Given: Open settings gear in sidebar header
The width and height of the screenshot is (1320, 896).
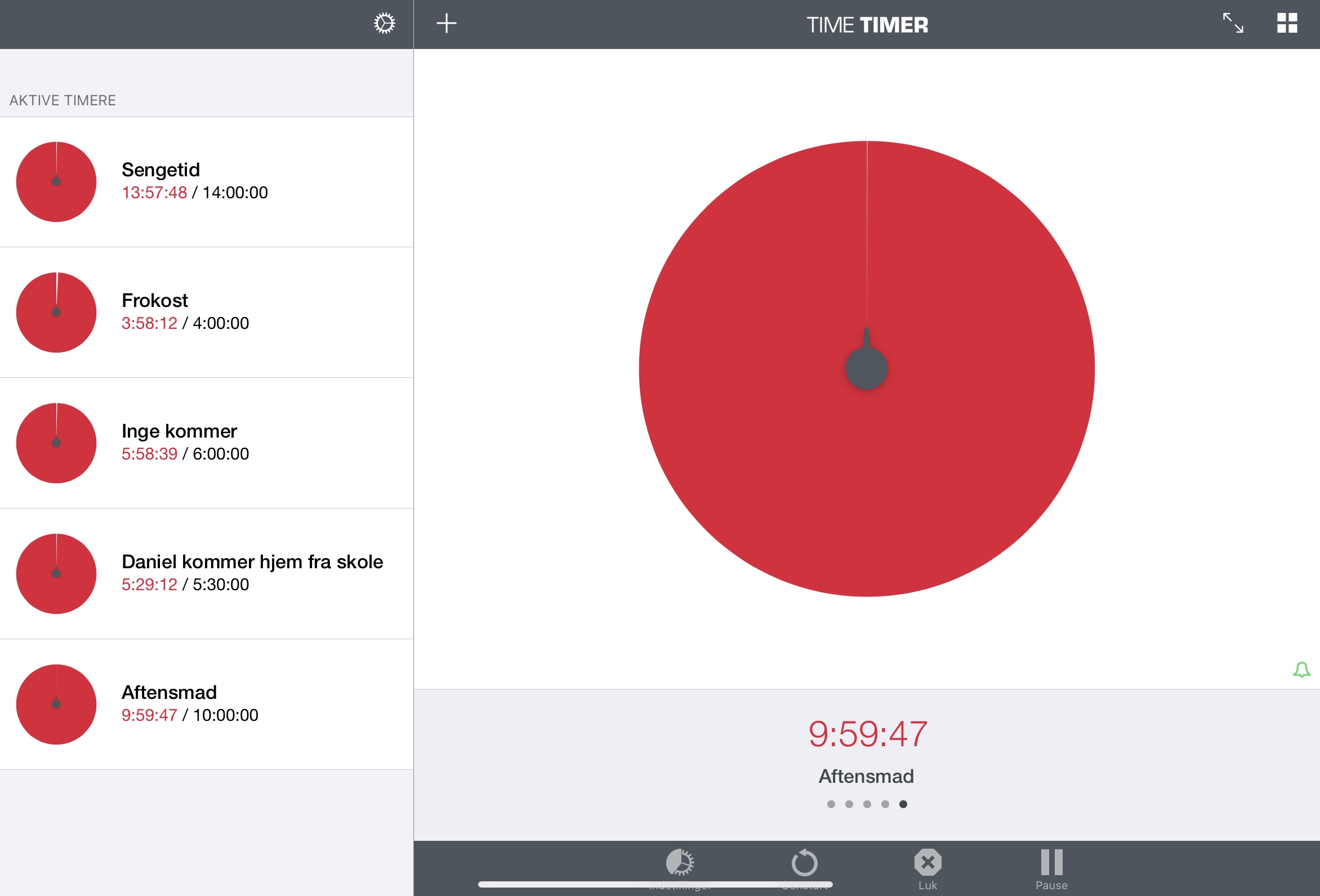Looking at the screenshot, I should tap(385, 23).
